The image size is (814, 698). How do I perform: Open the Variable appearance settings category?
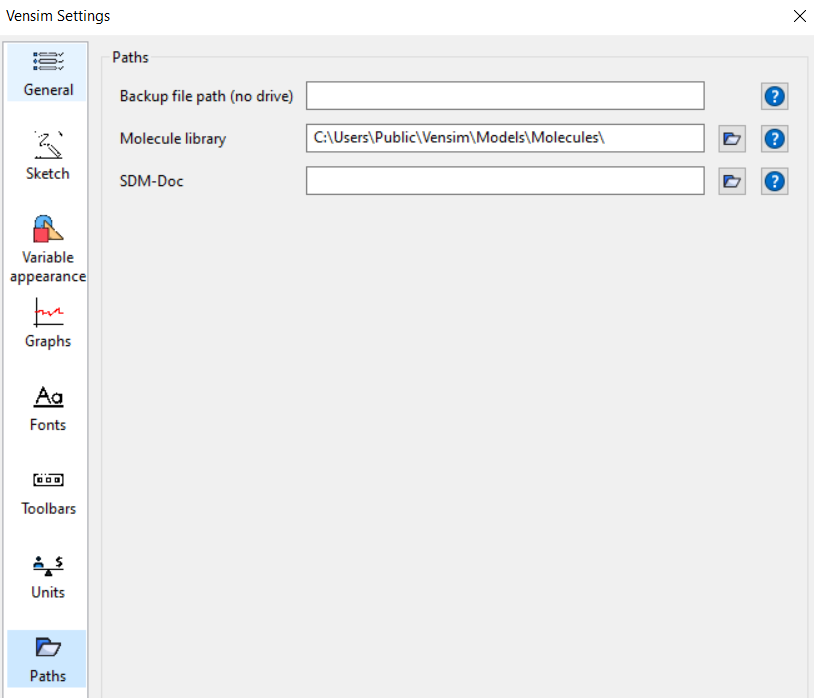click(x=47, y=249)
